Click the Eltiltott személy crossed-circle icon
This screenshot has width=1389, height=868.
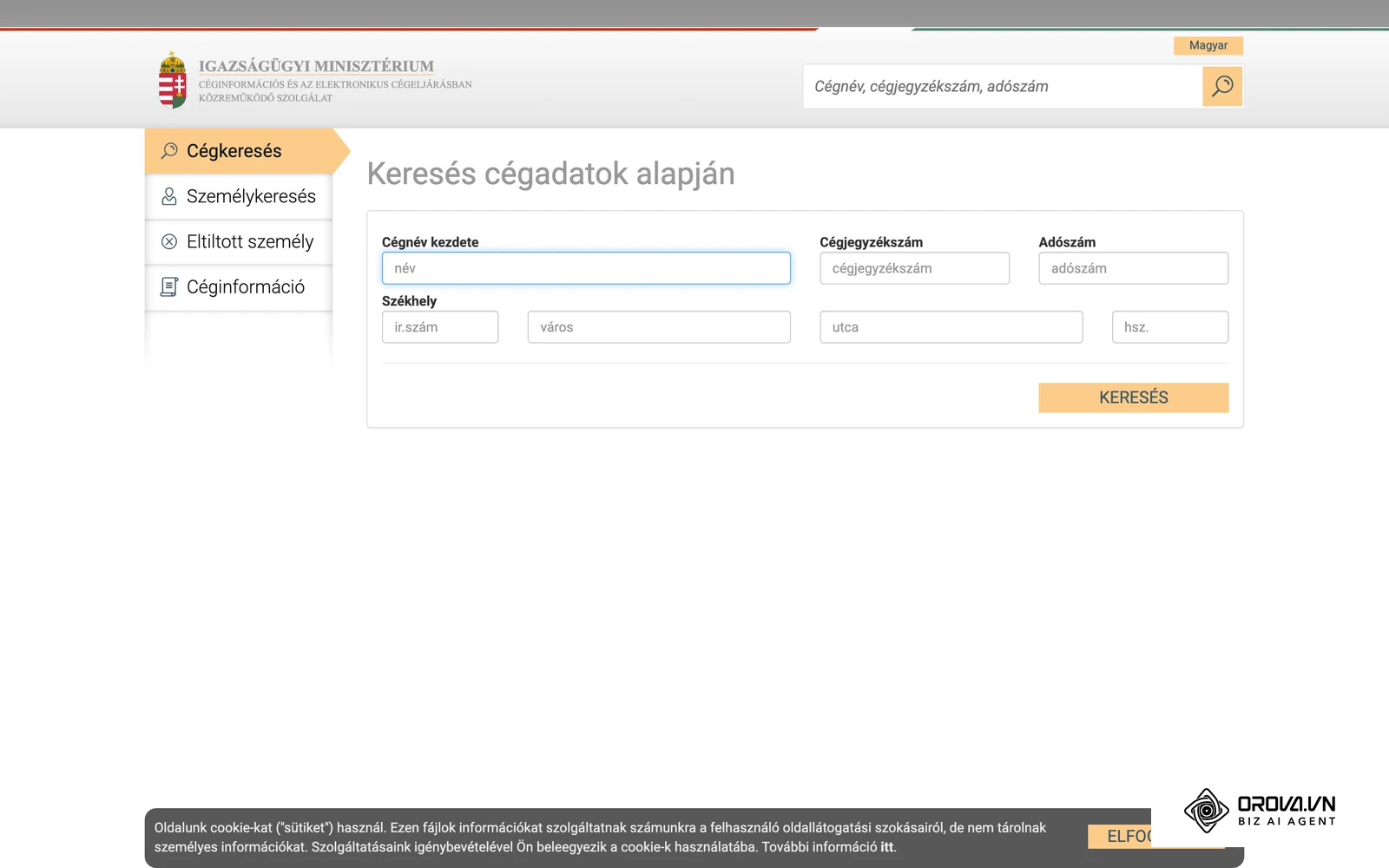coord(169,241)
